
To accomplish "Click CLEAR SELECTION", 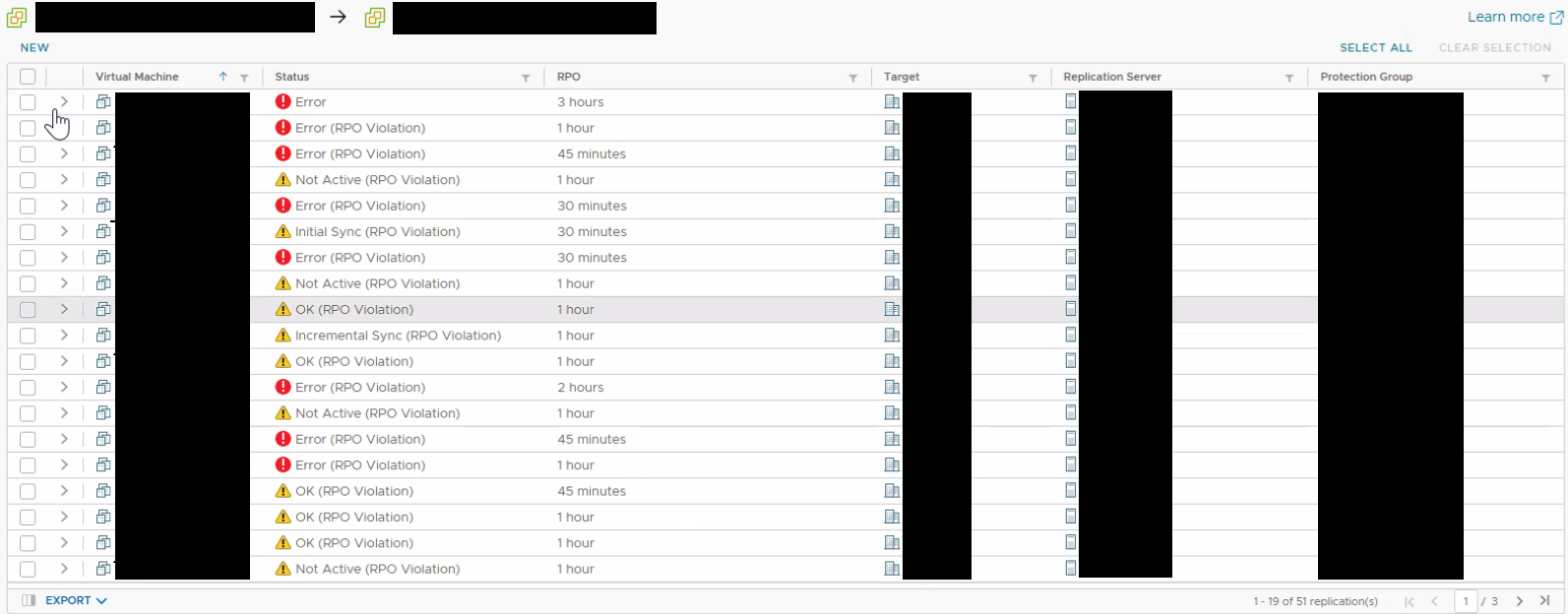I will pos(1495,47).
